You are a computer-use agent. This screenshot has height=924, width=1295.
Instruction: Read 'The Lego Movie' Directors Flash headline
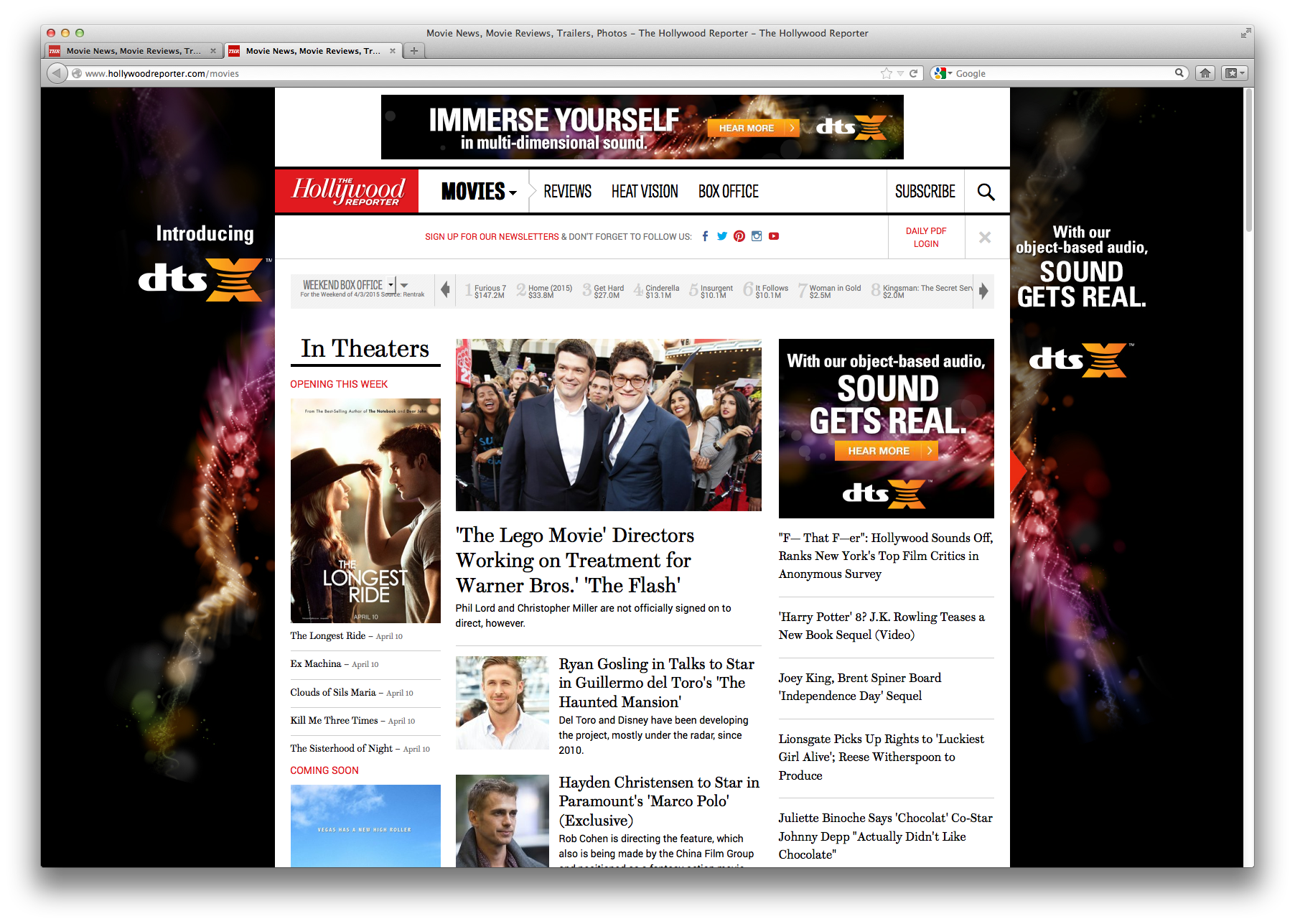(574, 560)
